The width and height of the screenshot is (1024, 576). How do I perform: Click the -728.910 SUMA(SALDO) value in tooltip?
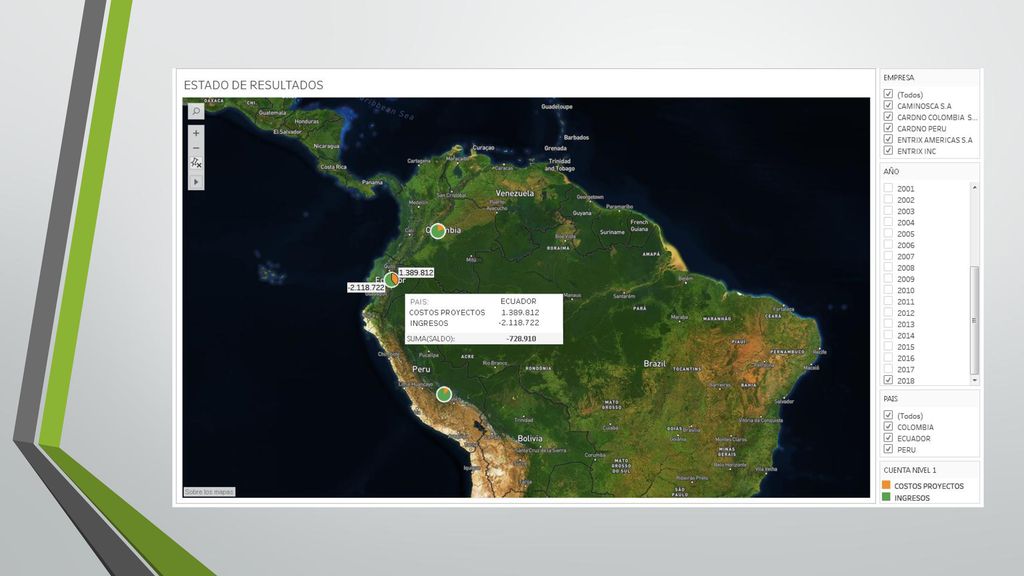click(x=521, y=339)
